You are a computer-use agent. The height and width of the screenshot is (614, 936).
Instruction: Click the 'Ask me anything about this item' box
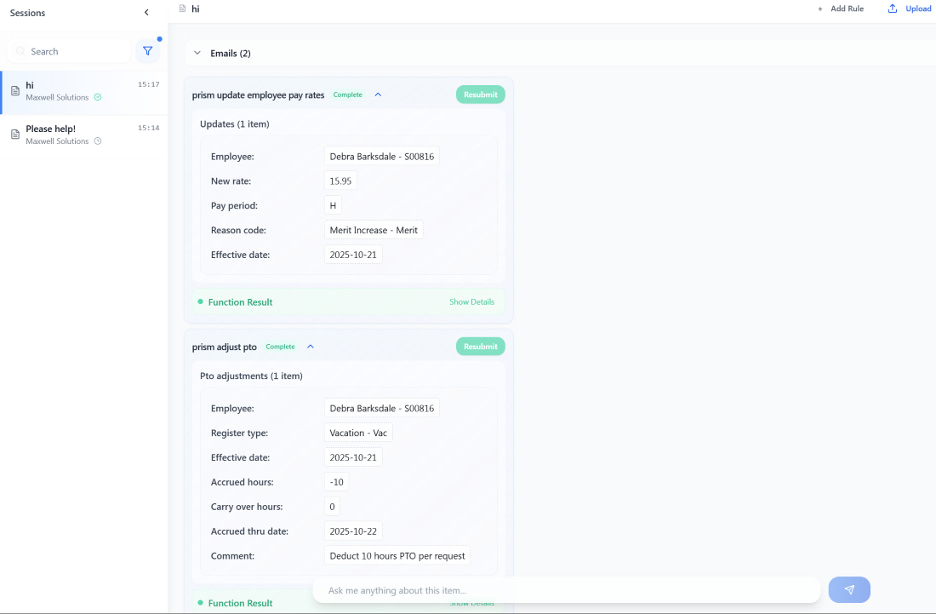[565, 590]
